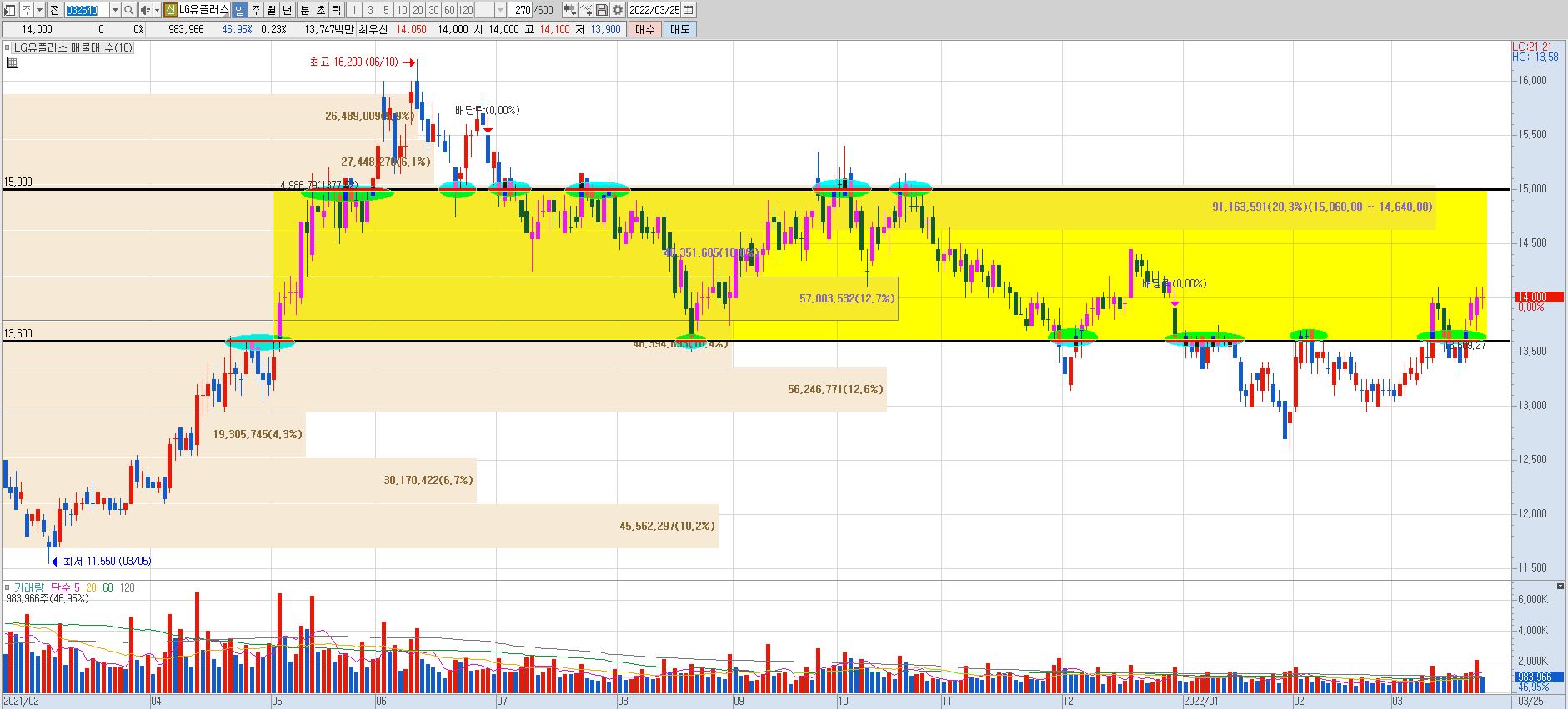Click the panel layout icon at toolbar start
Viewport: 1568px width, 709px height.
tap(10, 10)
